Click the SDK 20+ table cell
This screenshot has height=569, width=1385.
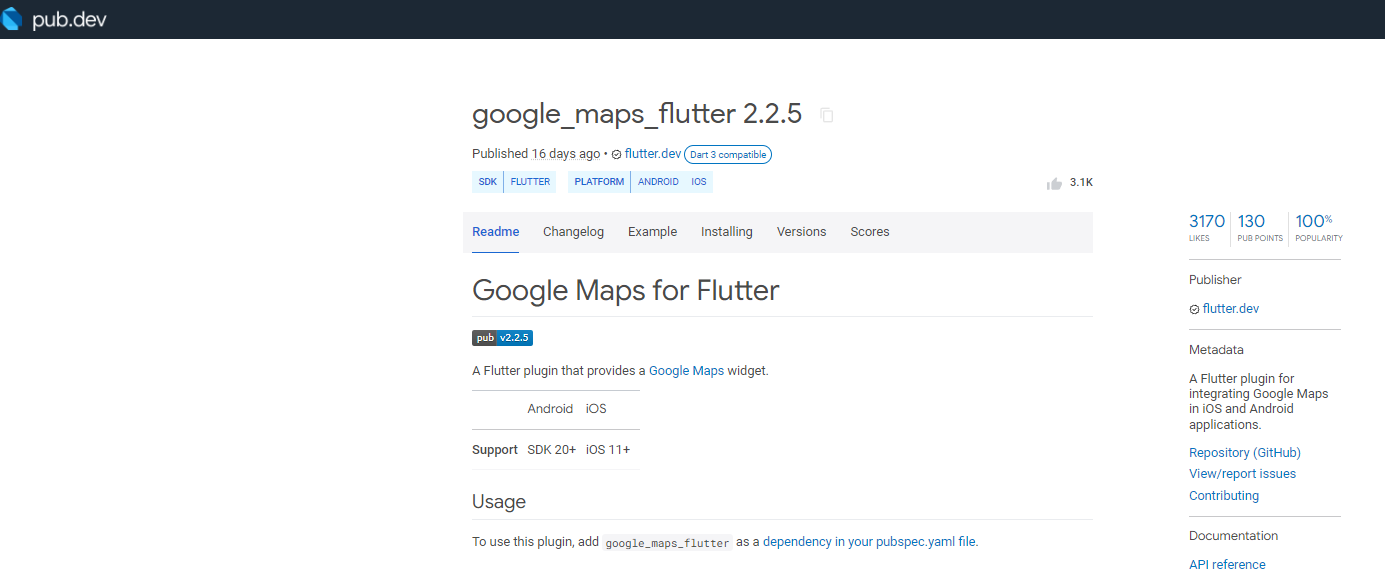[x=552, y=450]
